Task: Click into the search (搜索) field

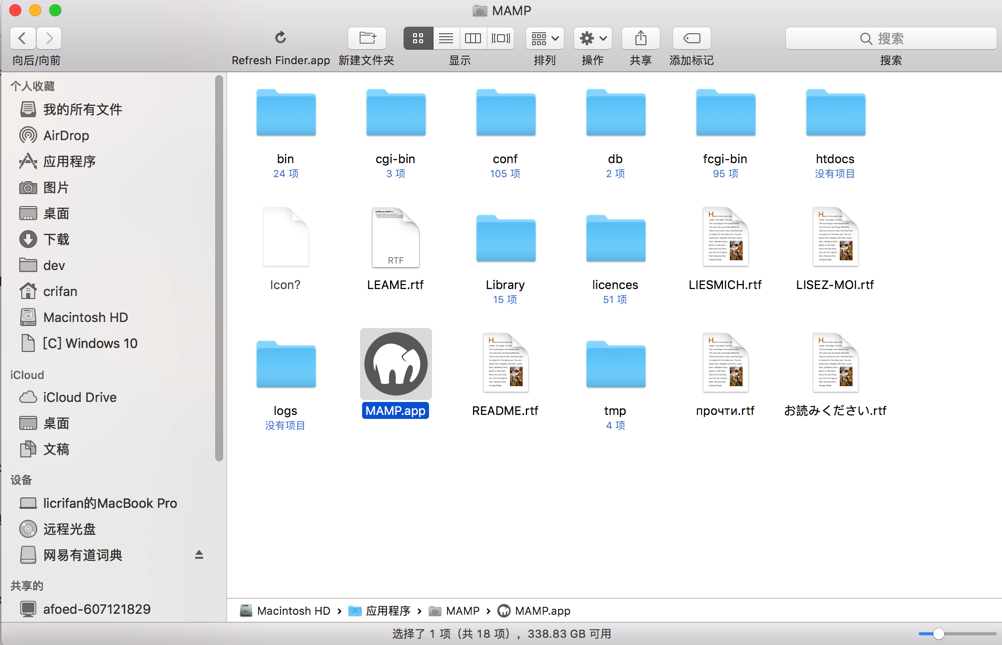Action: coord(891,38)
